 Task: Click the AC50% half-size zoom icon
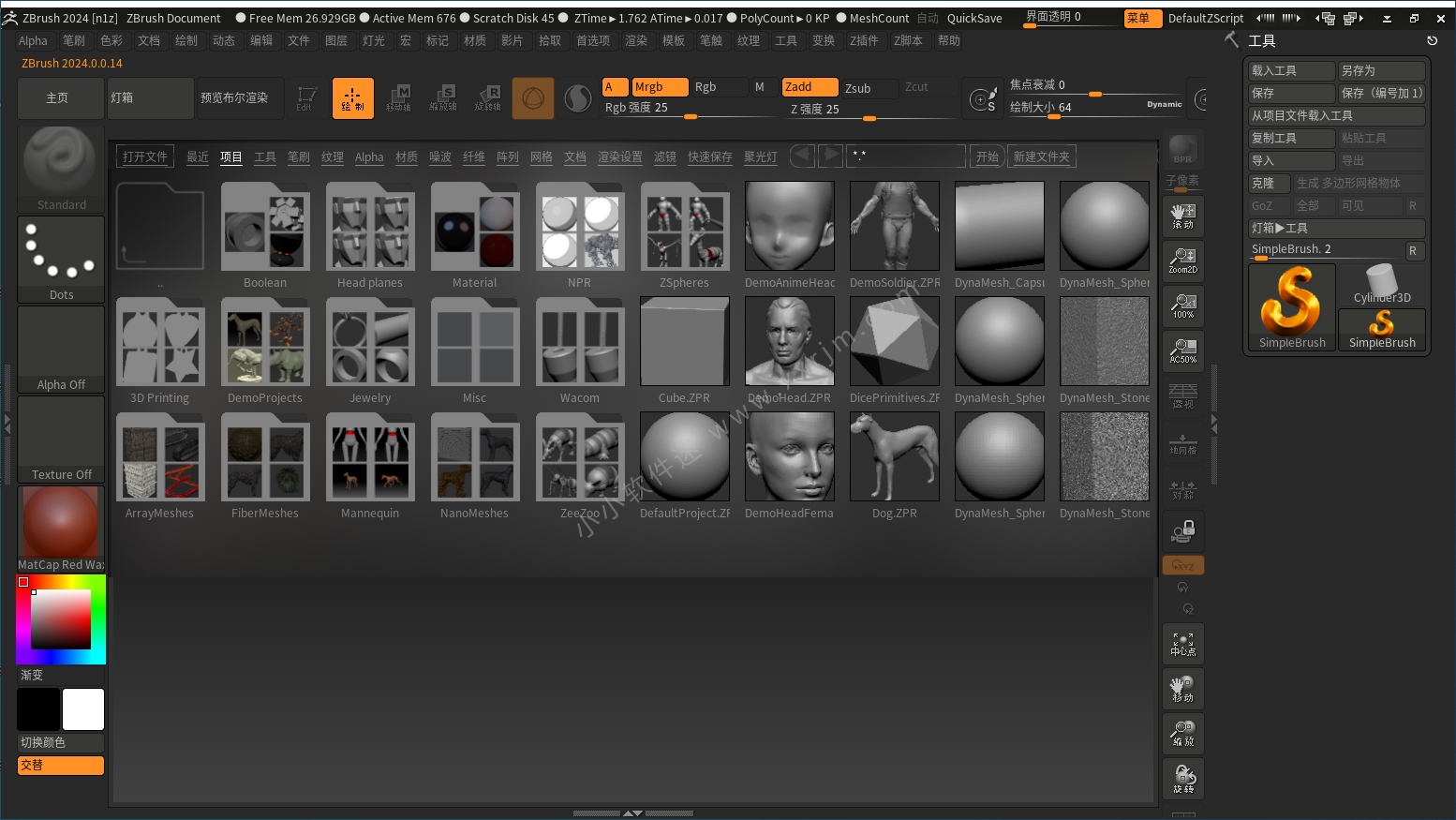point(1182,350)
